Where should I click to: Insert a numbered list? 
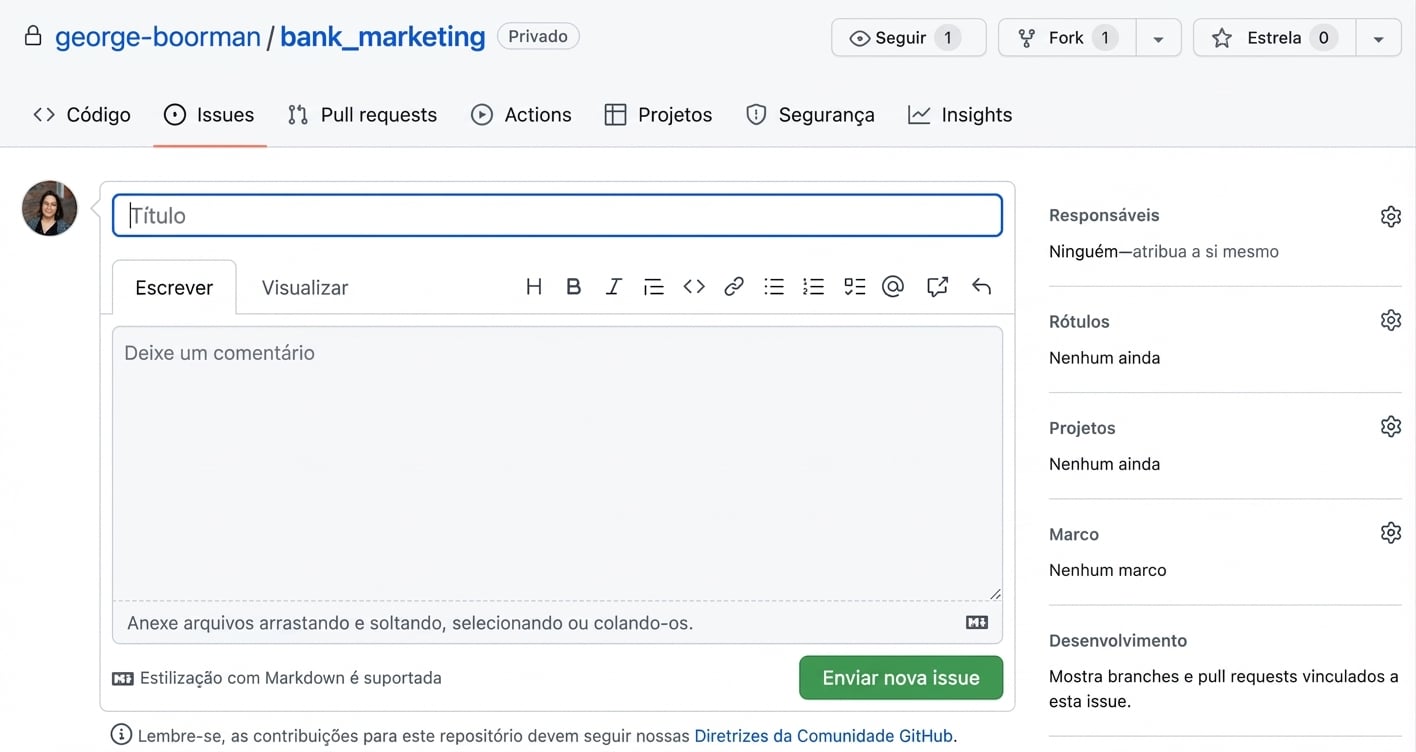tap(814, 287)
